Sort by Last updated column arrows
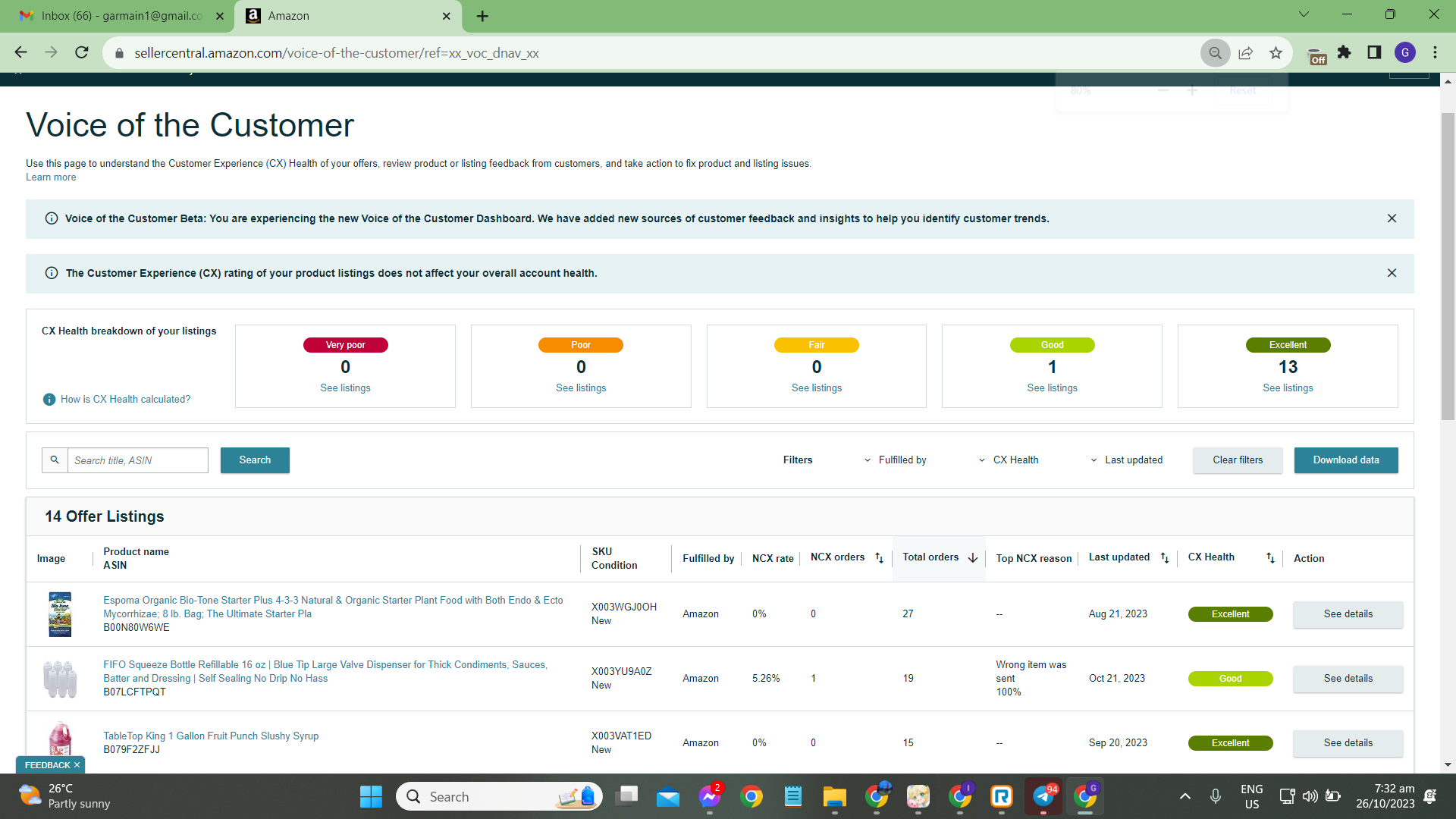The image size is (1456, 819). (1165, 558)
